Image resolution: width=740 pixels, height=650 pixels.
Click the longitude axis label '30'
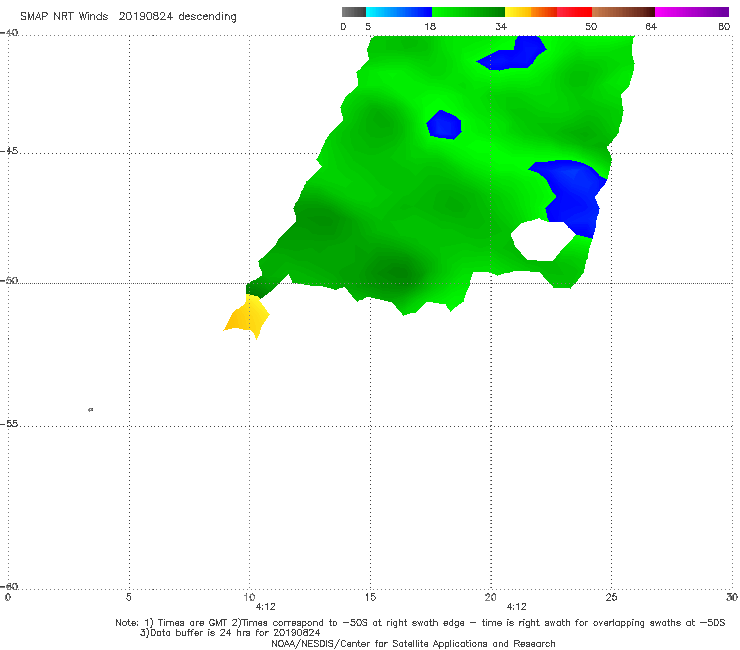pyautogui.click(x=732, y=597)
